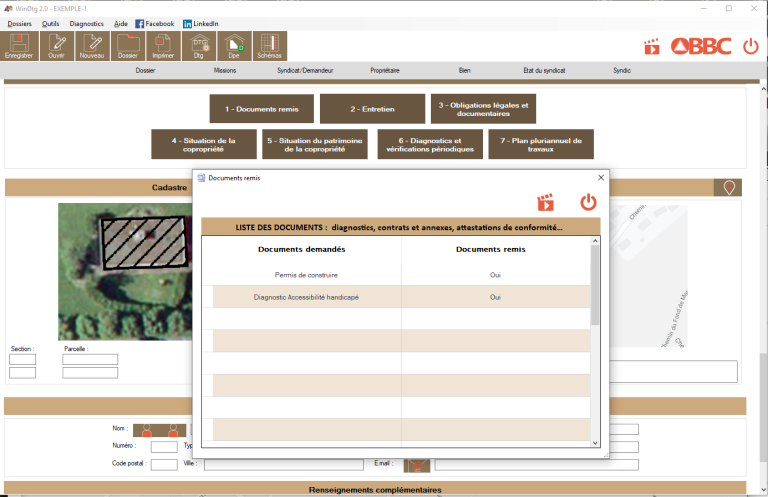Click the video icon in Documents remis dialog
The width and height of the screenshot is (768, 497).
pos(545,202)
